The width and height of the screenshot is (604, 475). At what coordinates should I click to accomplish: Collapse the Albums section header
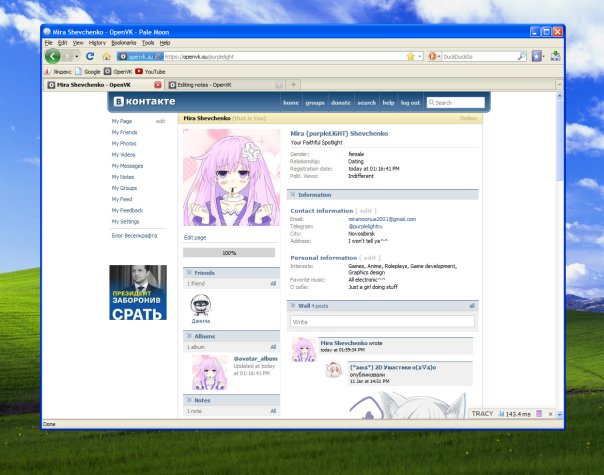click(232, 336)
